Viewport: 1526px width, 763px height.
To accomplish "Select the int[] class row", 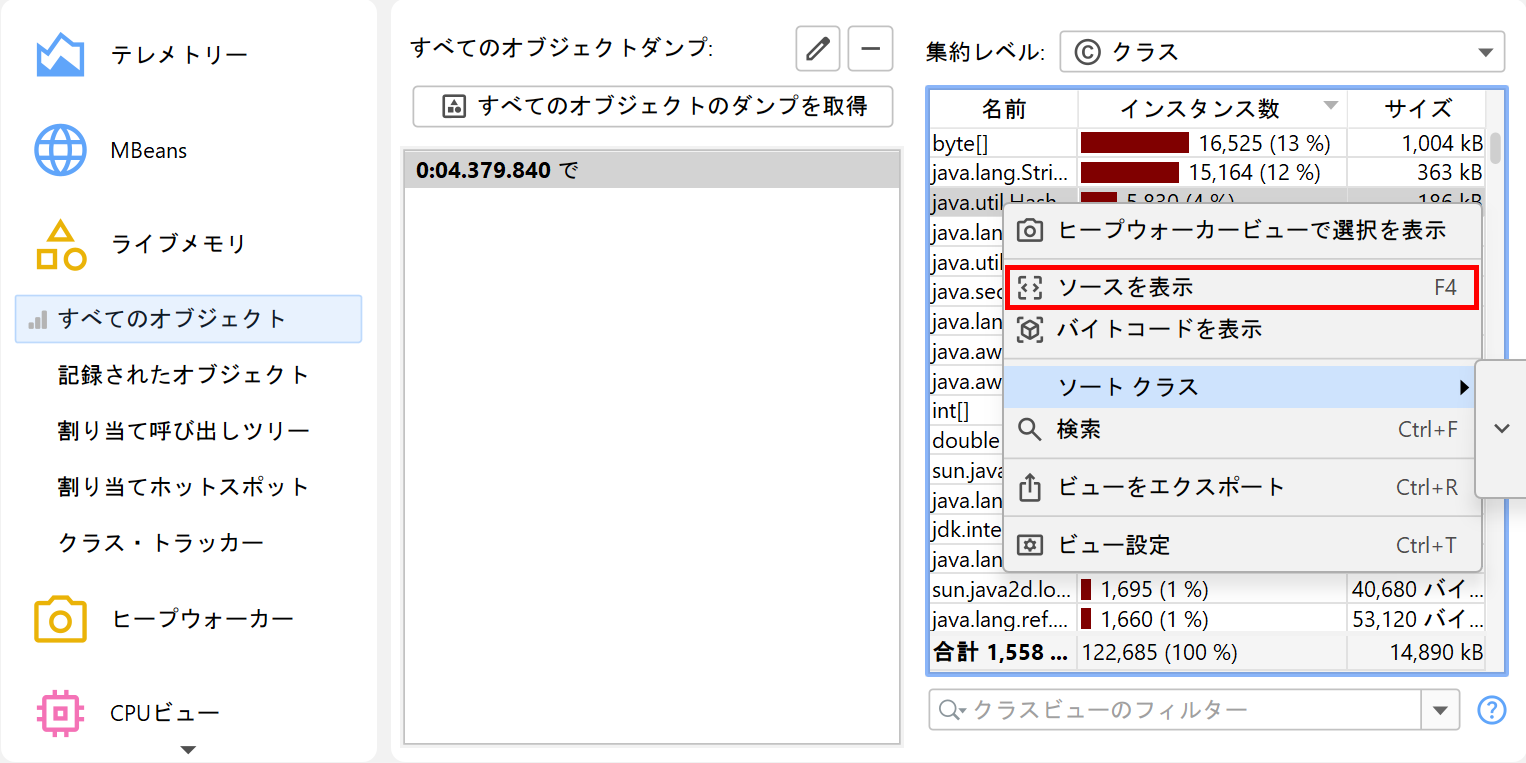I will click(950, 411).
